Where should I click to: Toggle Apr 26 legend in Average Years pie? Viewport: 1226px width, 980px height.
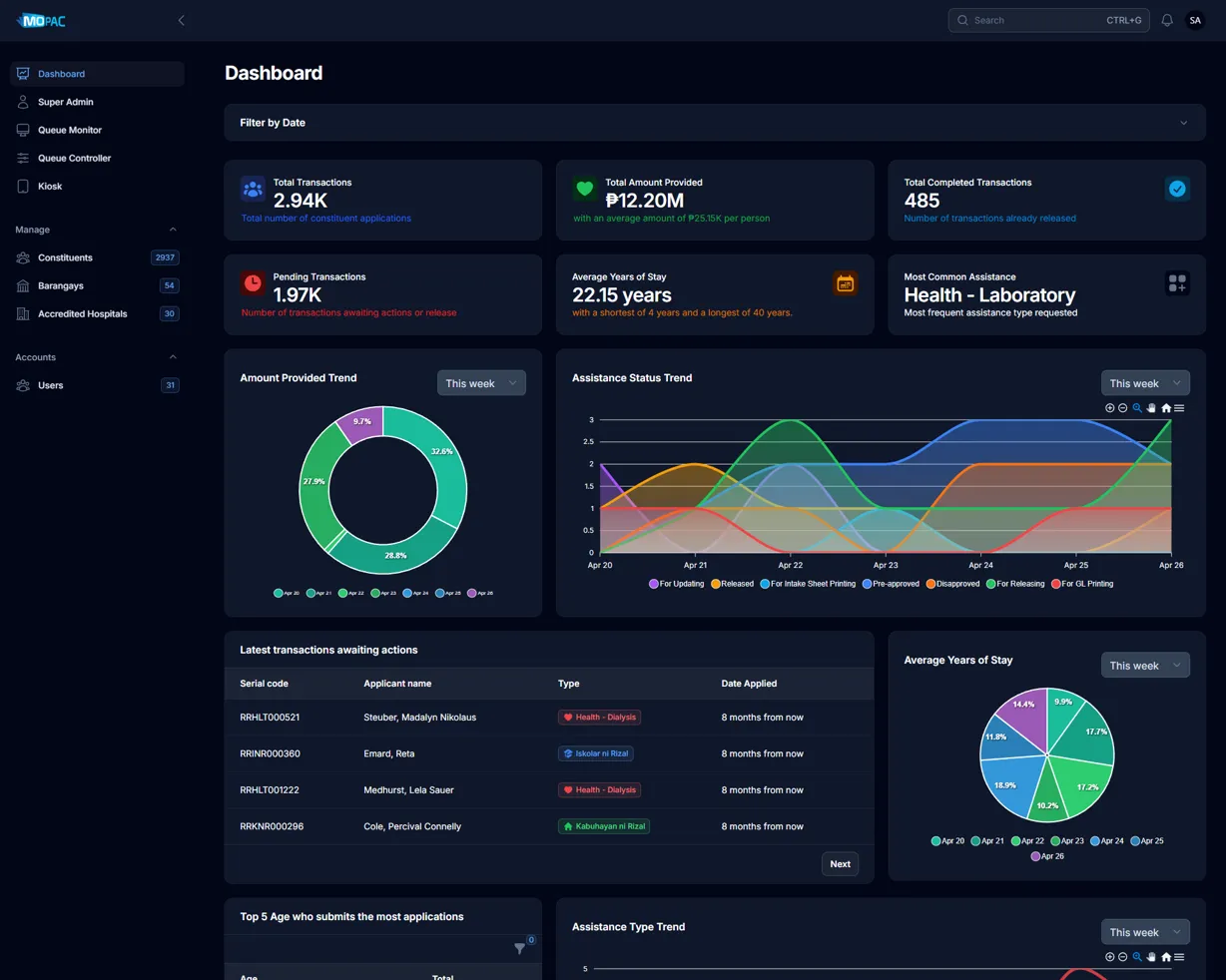click(x=1047, y=856)
